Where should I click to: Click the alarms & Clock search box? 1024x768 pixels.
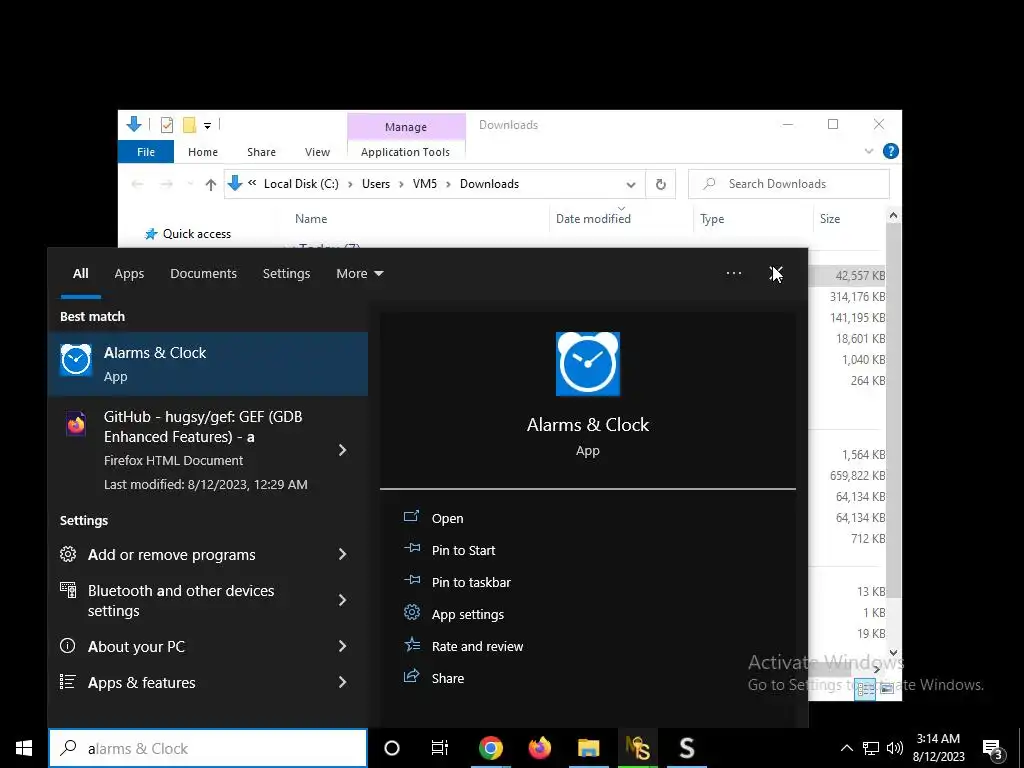pos(208,748)
